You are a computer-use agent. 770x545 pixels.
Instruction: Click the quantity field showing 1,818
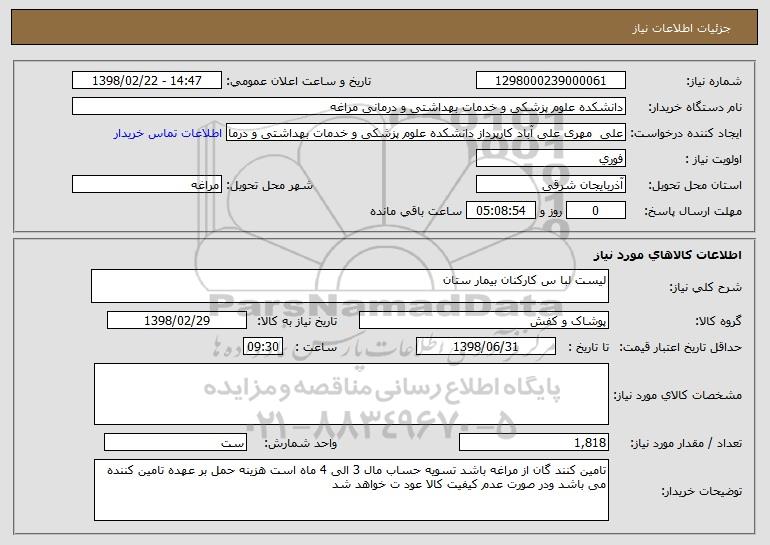tap(534, 442)
